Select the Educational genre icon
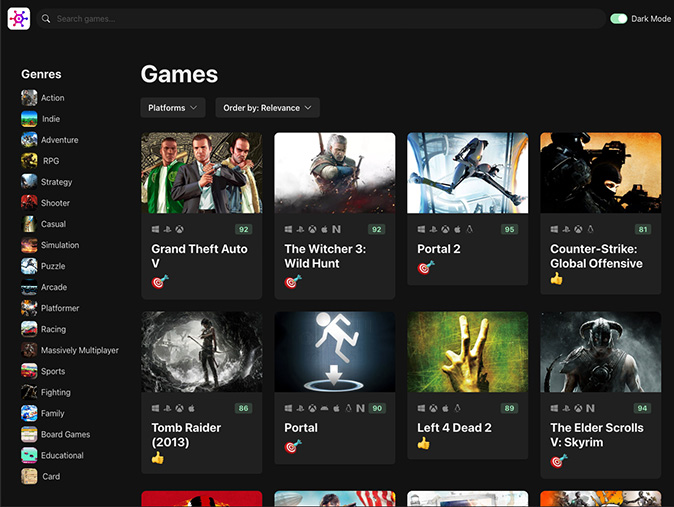The width and height of the screenshot is (674, 507). [29, 456]
